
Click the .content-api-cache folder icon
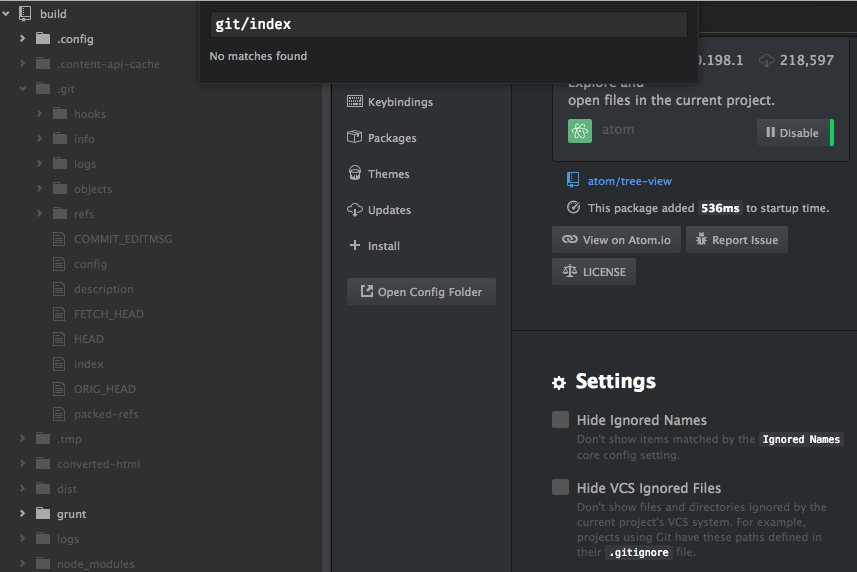tap(43, 63)
